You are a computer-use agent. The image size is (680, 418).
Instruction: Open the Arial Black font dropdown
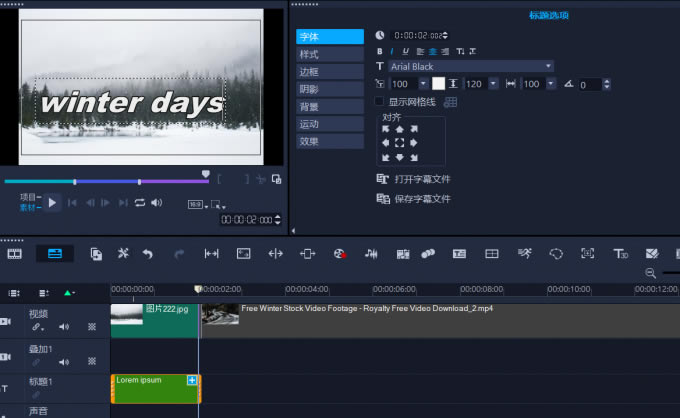pyautogui.click(x=548, y=67)
